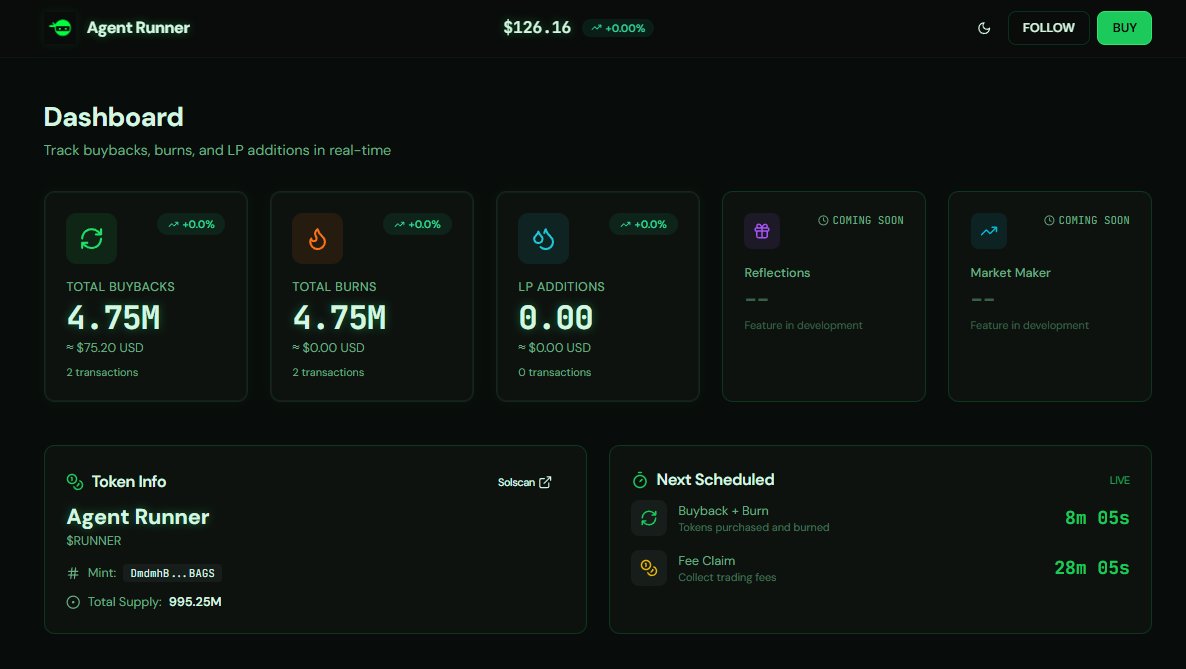1186x669 pixels.
Task: Click the Buyback + Burn refresh icon
Action: click(x=648, y=518)
